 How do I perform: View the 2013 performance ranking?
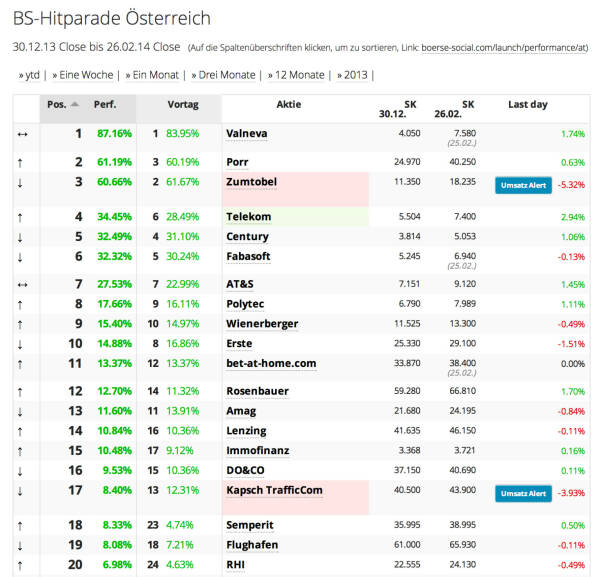point(356,75)
